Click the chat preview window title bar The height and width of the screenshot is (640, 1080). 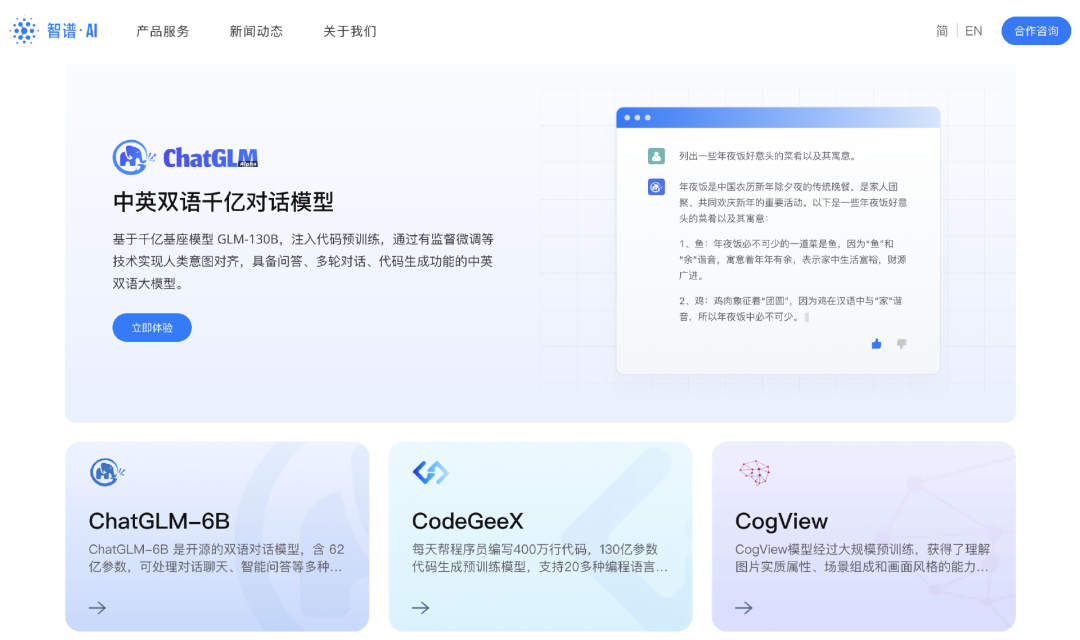click(778, 118)
